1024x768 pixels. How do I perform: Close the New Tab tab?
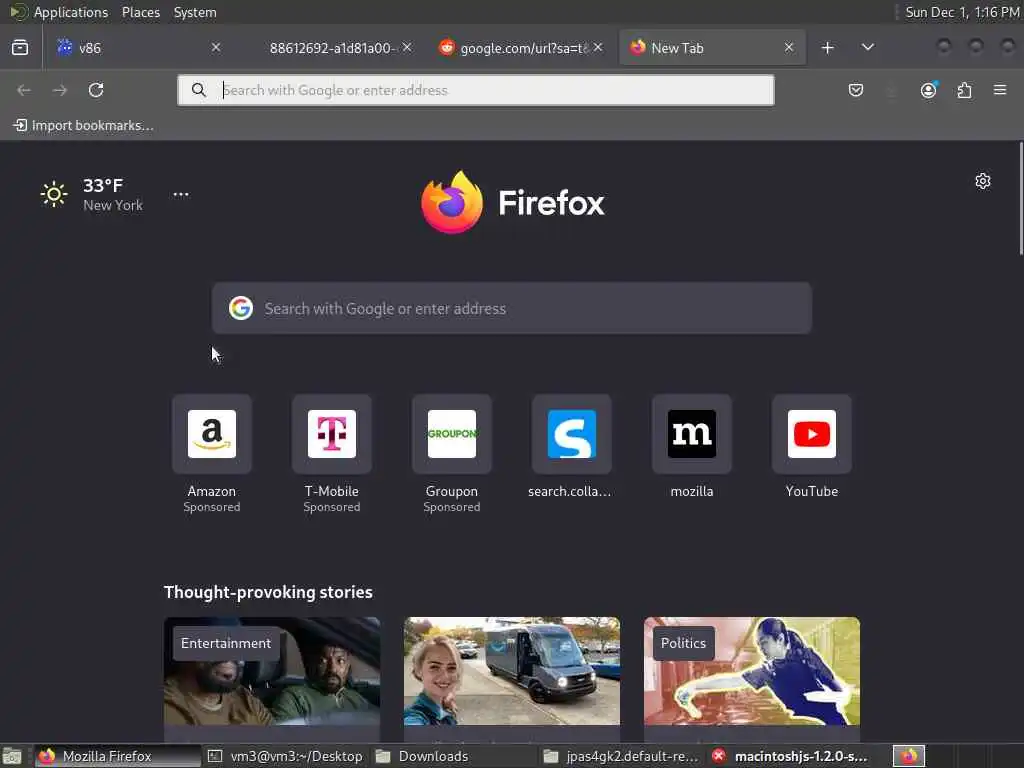(789, 48)
